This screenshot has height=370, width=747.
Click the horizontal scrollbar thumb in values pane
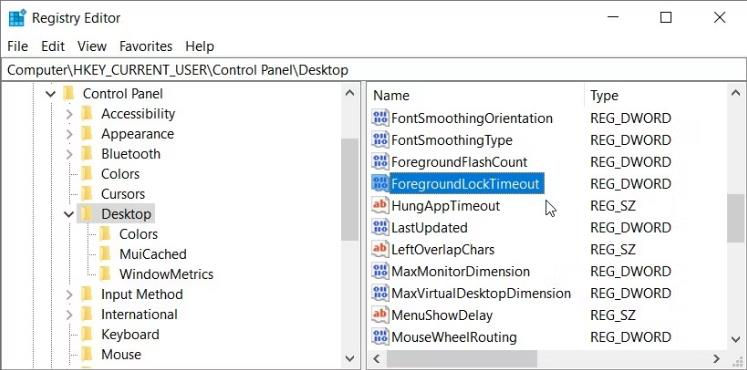pos(462,359)
